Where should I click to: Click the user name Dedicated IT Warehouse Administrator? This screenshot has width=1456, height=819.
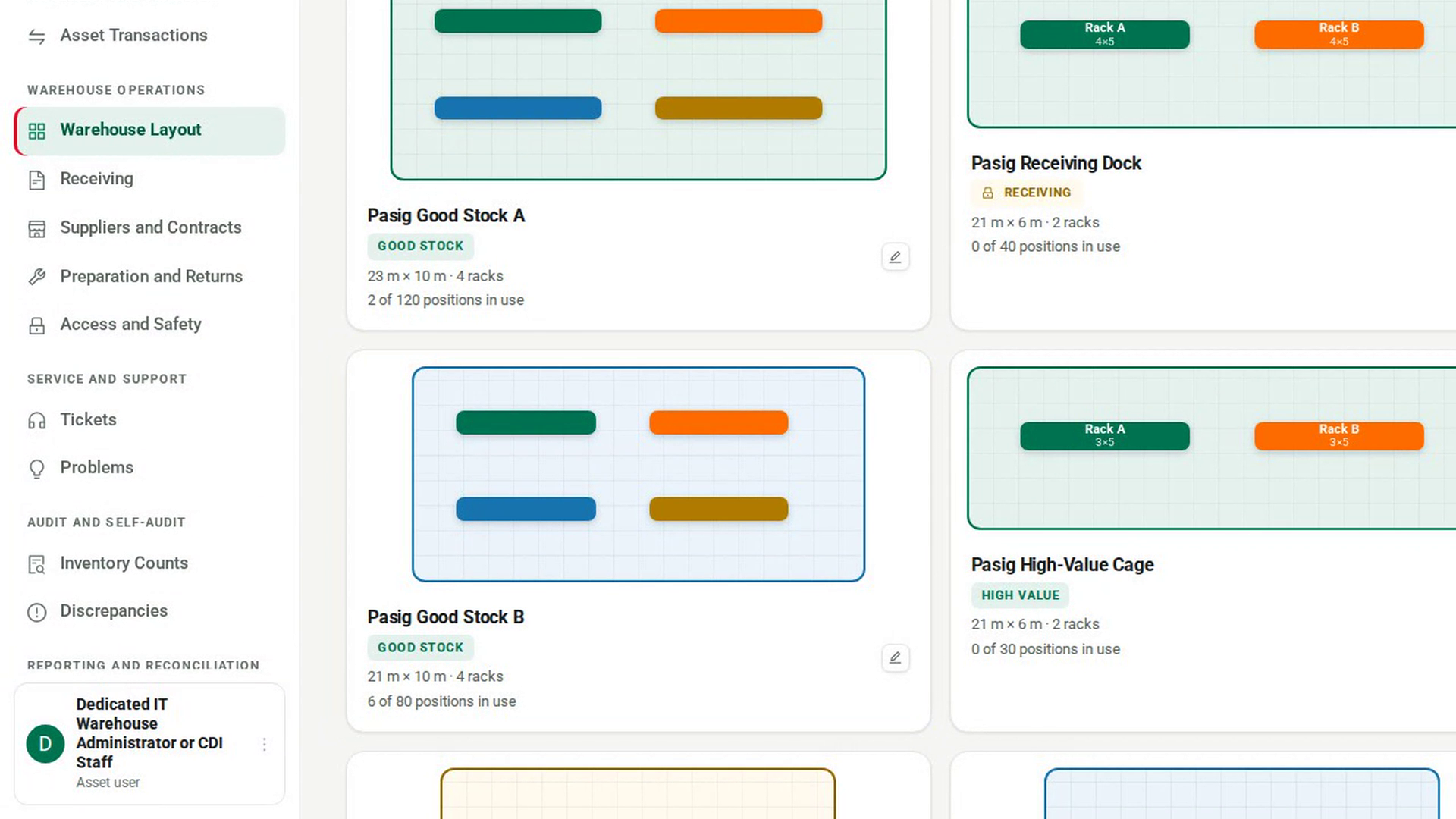149,733
